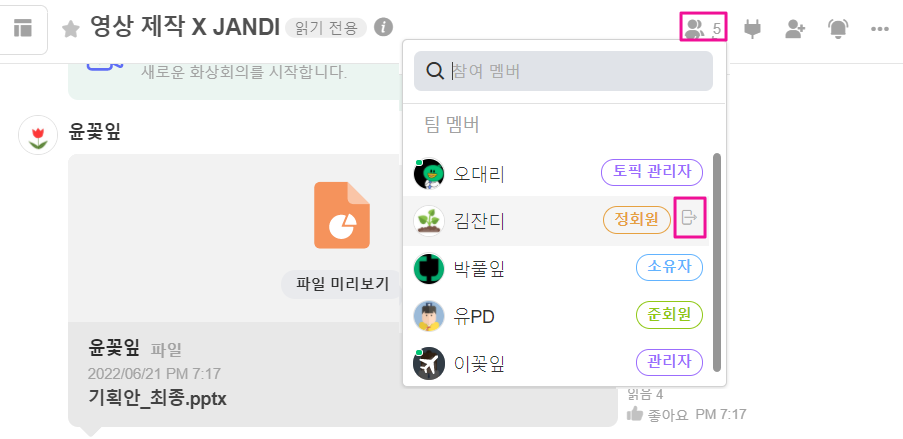The image size is (903, 439).
Task: Toggle the left sidebar panel icon
Action: tap(22, 28)
